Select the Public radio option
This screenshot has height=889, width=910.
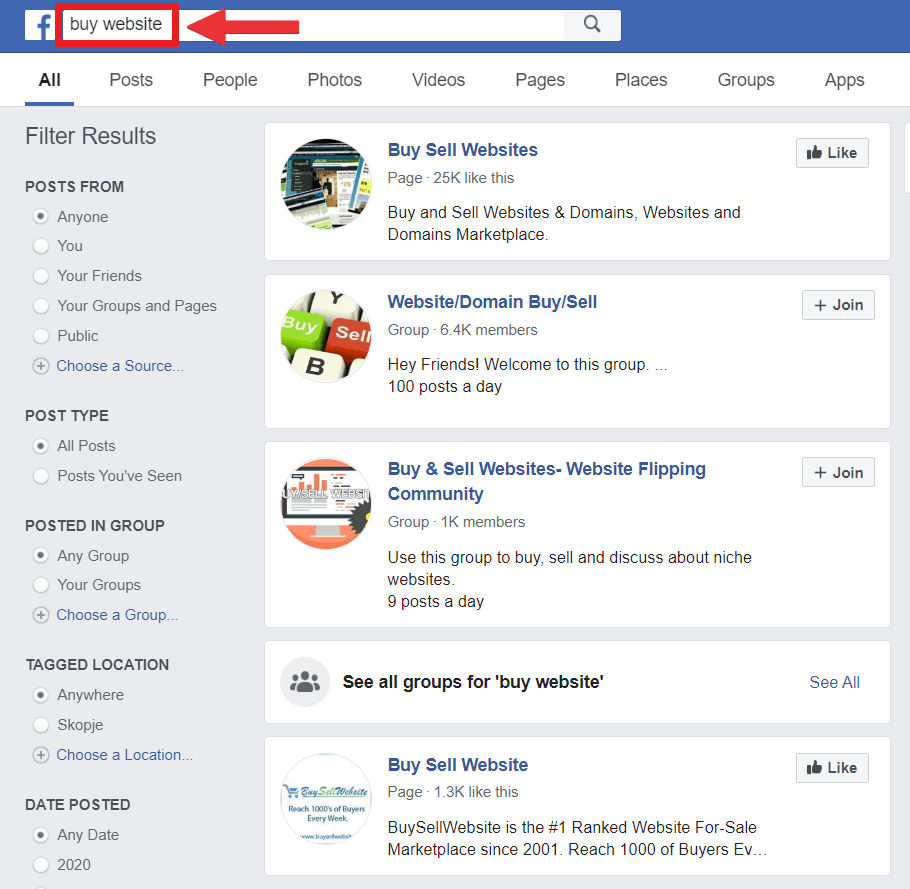pos(41,336)
